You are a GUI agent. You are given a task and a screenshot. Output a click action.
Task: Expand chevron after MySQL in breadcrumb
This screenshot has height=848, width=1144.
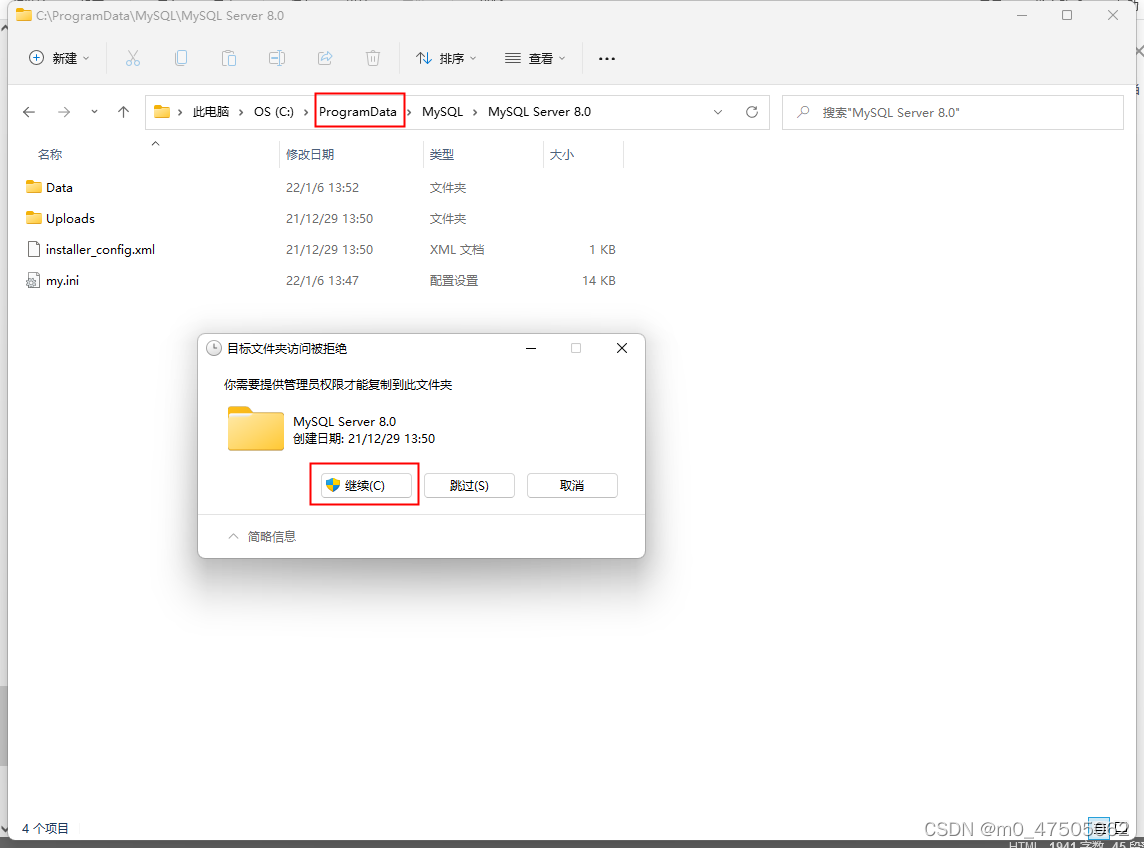click(x=475, y=112)
